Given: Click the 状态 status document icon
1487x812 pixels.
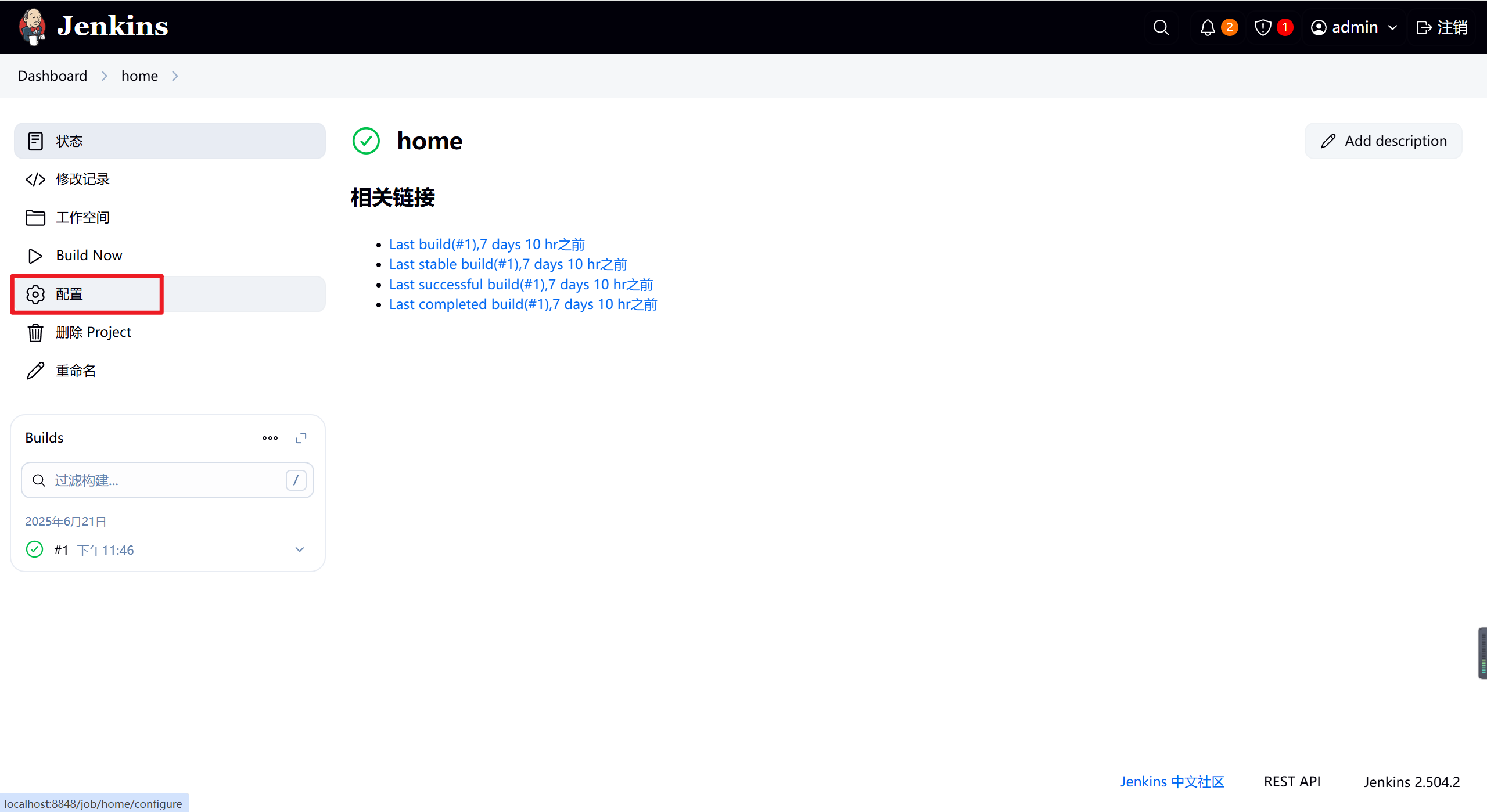Looking at the screenshot, I should click(35, 141).
